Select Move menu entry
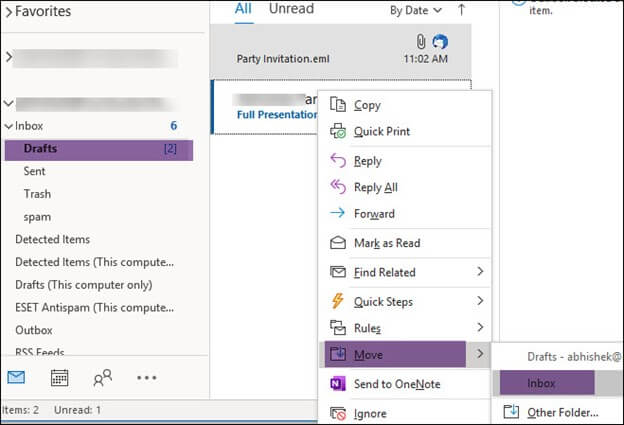 (405, 354)
